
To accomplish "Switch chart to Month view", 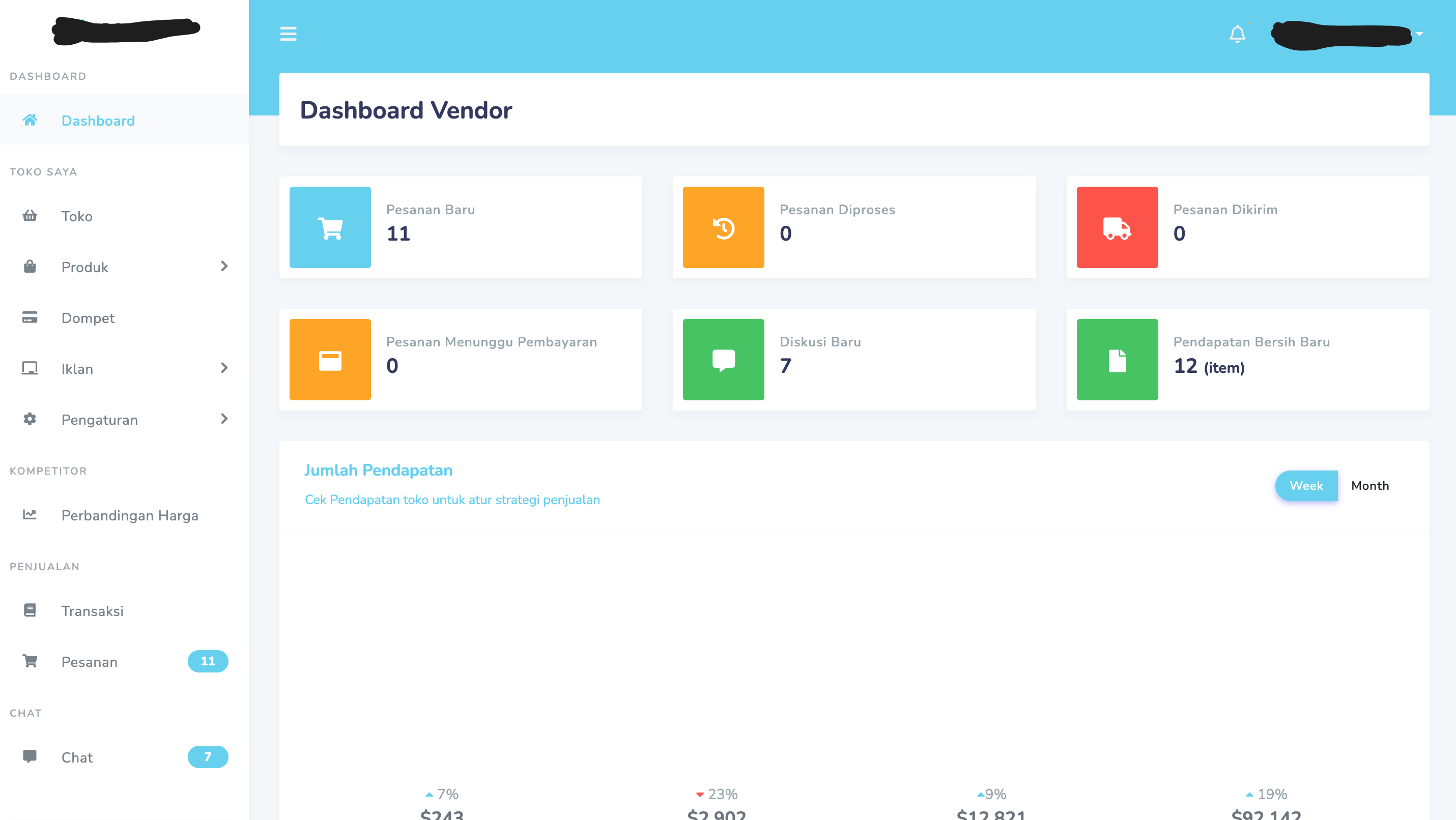I will click(x=1369, y=485).
